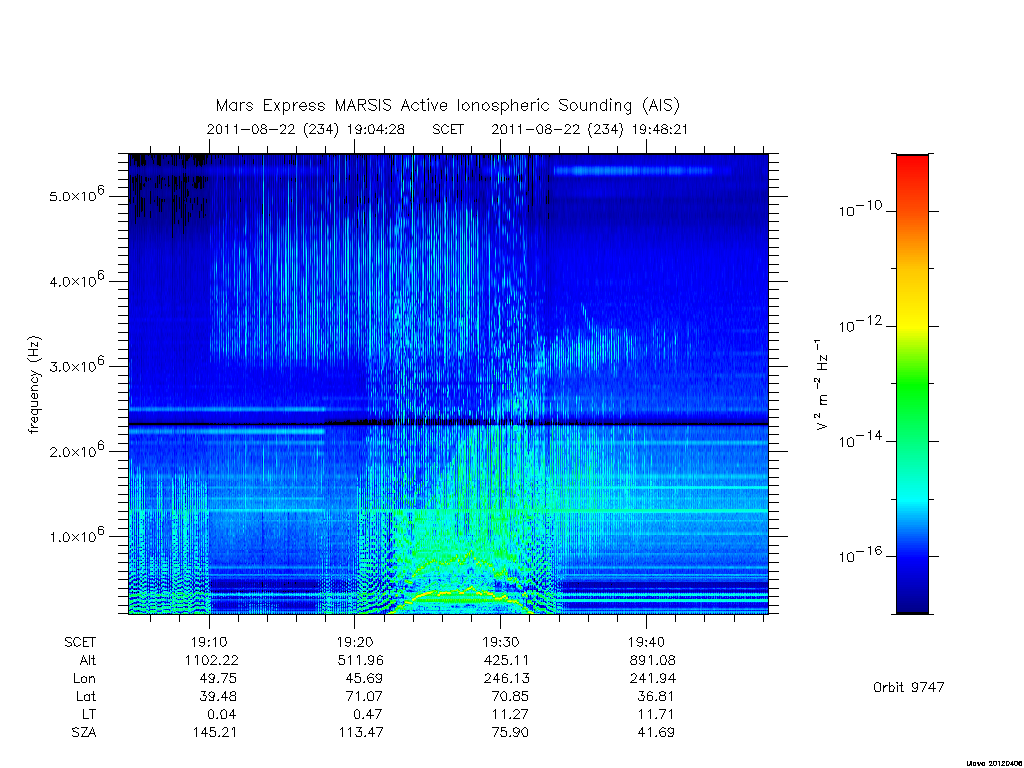Click latitude value 36.81
Screen dimensions: 1024x768
pyautogui.click(x=656, y=696)
